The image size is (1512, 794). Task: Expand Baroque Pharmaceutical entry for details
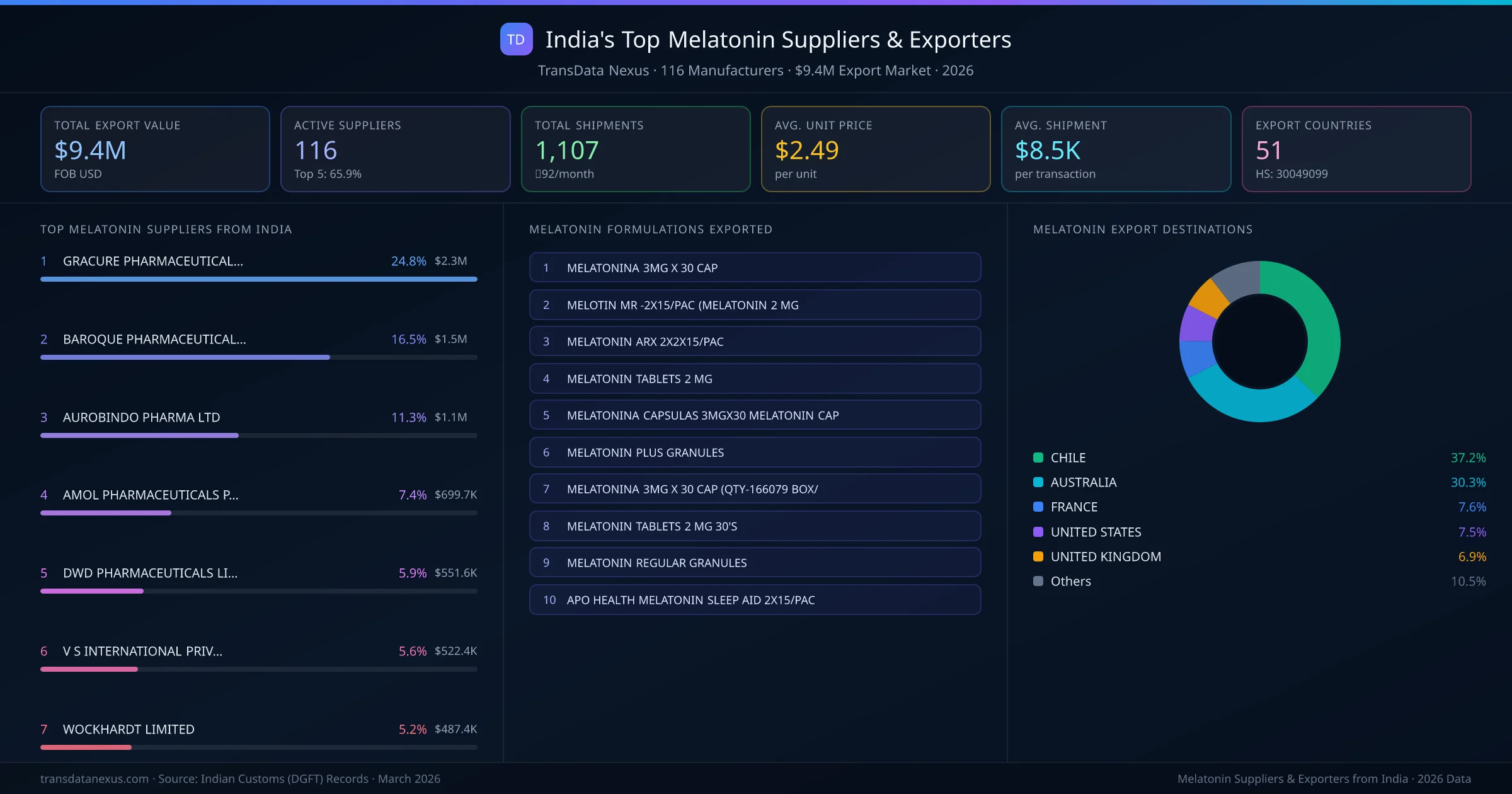click(x=154, y=339)
